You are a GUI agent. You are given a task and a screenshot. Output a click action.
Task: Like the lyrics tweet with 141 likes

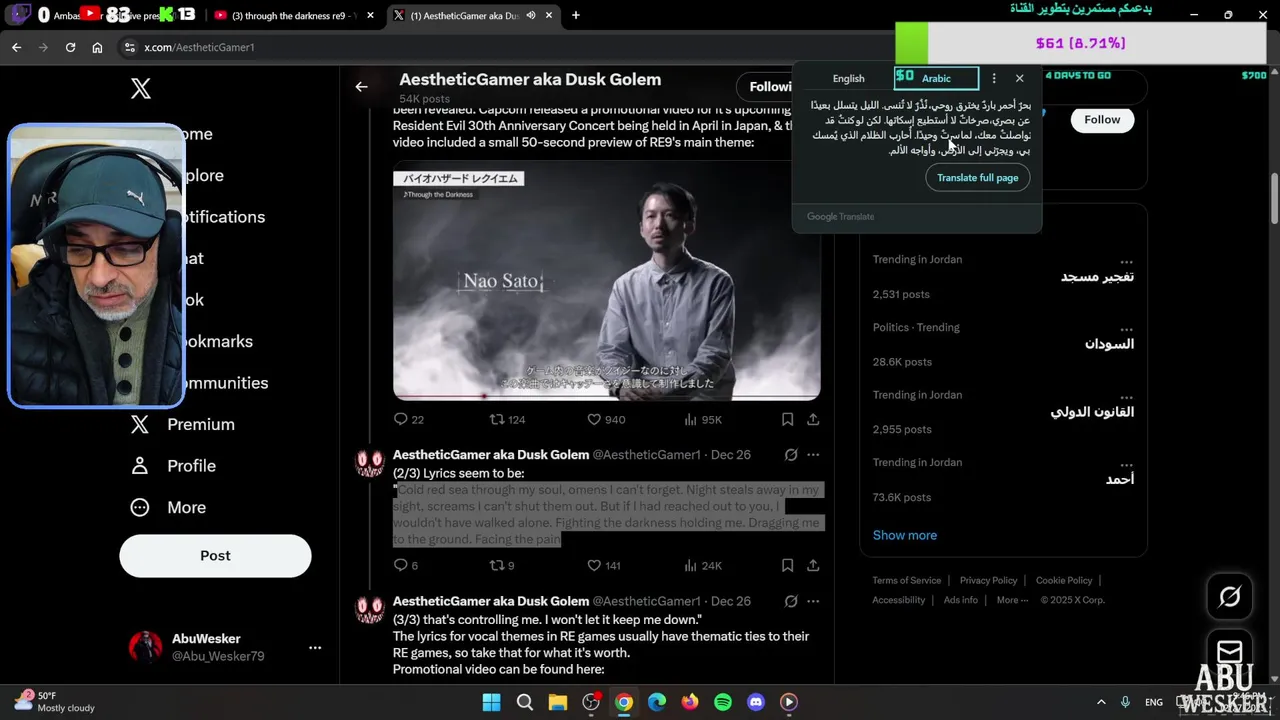(x=604, y=565)
